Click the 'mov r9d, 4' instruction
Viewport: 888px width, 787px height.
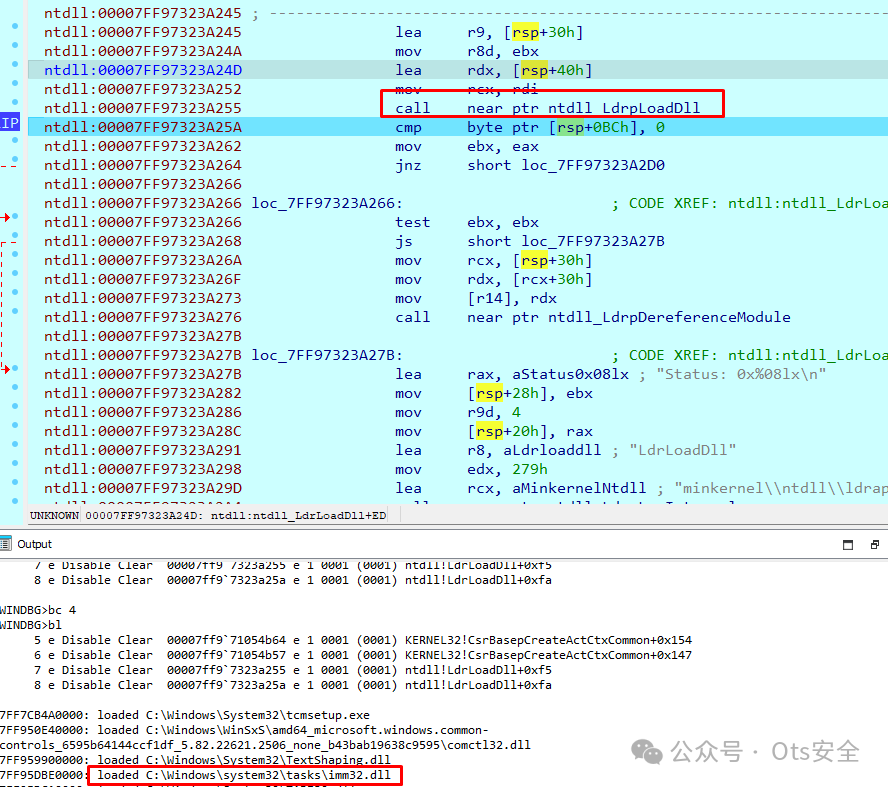[458, 412]
